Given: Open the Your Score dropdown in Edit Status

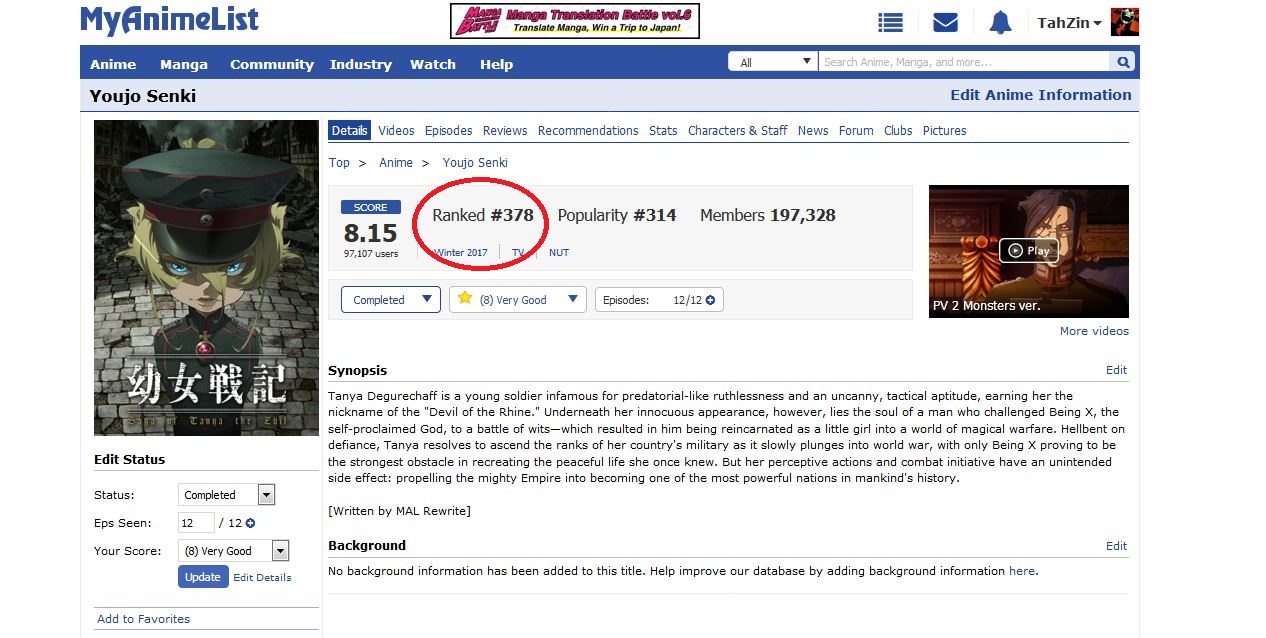Looking at the screenshot, I should (x=233, y=551).
